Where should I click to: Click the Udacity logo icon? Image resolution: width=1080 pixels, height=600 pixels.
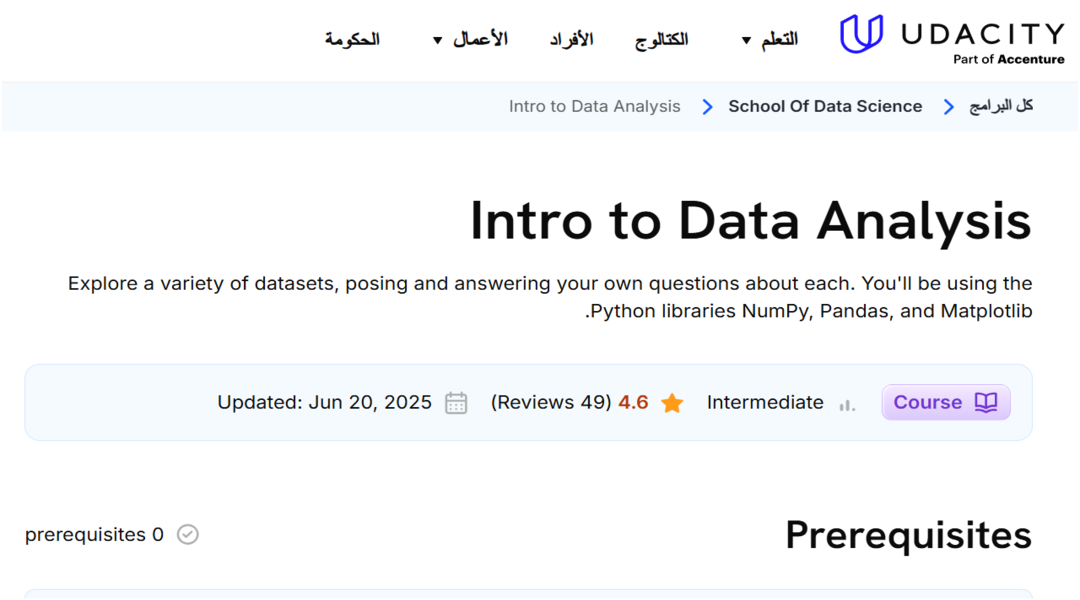pyautogui.click(x=861, y=34)
